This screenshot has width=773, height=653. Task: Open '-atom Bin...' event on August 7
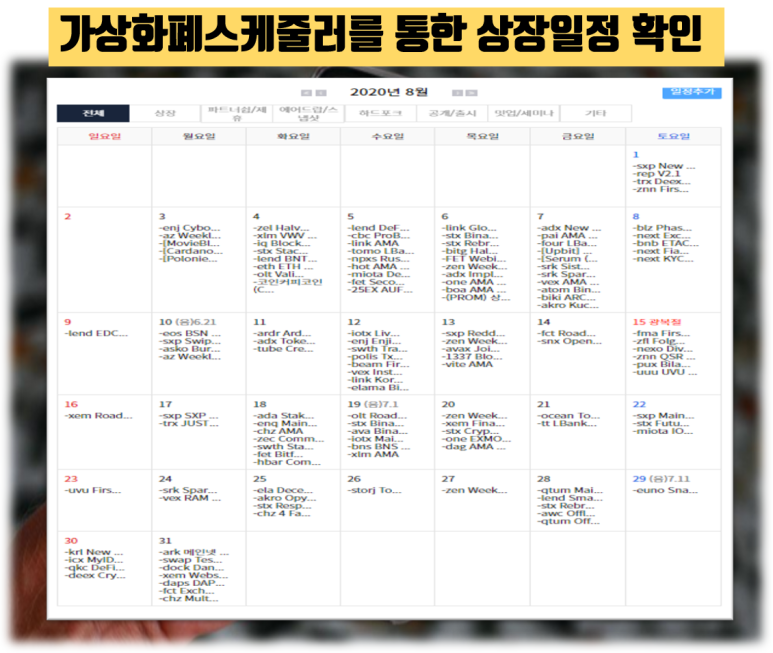coord(568,289)
